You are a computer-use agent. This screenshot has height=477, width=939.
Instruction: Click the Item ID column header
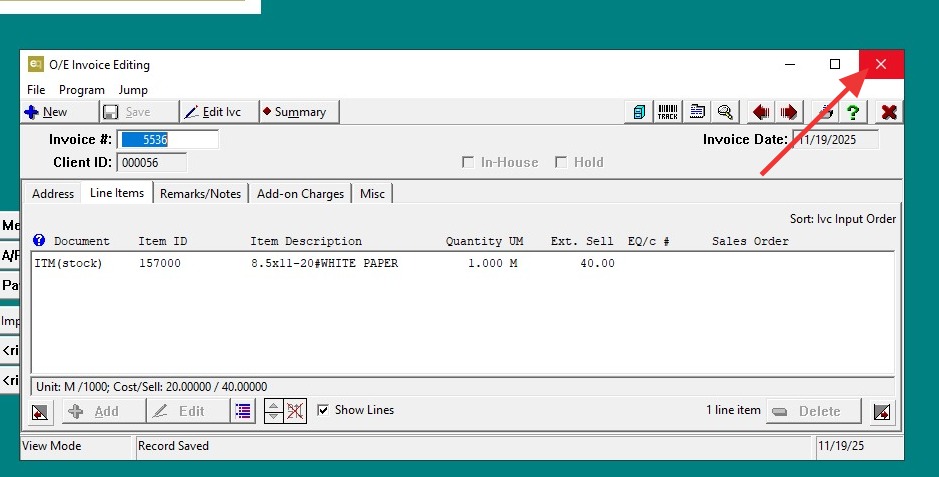pyautogui.click(x=162, y=241)
